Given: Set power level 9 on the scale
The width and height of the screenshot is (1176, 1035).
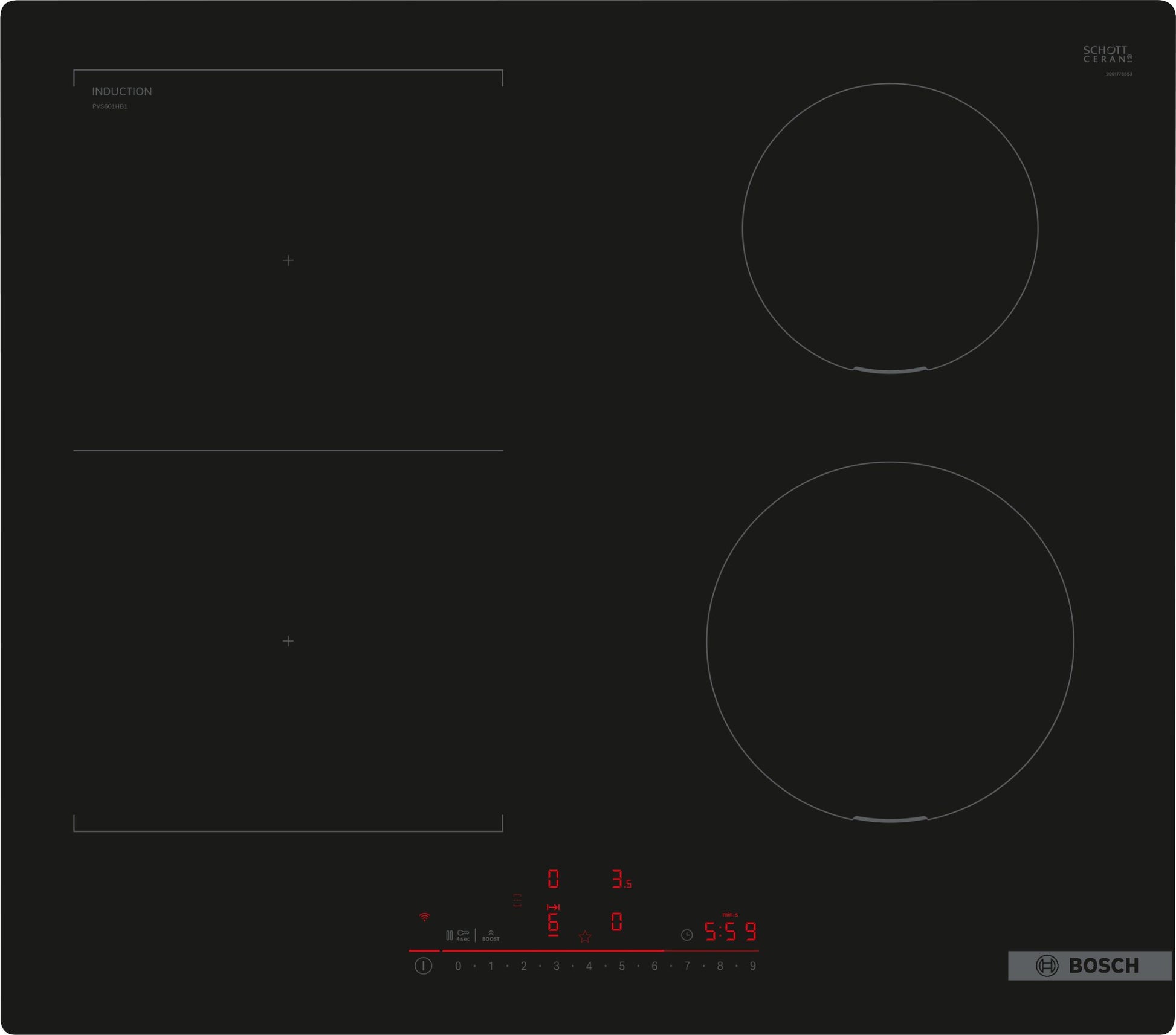Looking at the screenshot, I should pos(752,966).
